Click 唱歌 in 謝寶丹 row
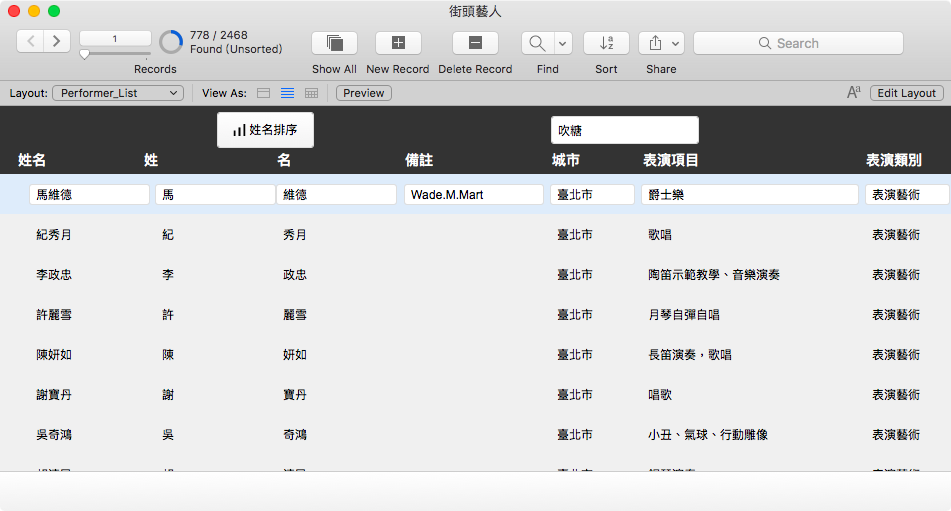Viewport: 951px width, 511px height. [660, 395]
